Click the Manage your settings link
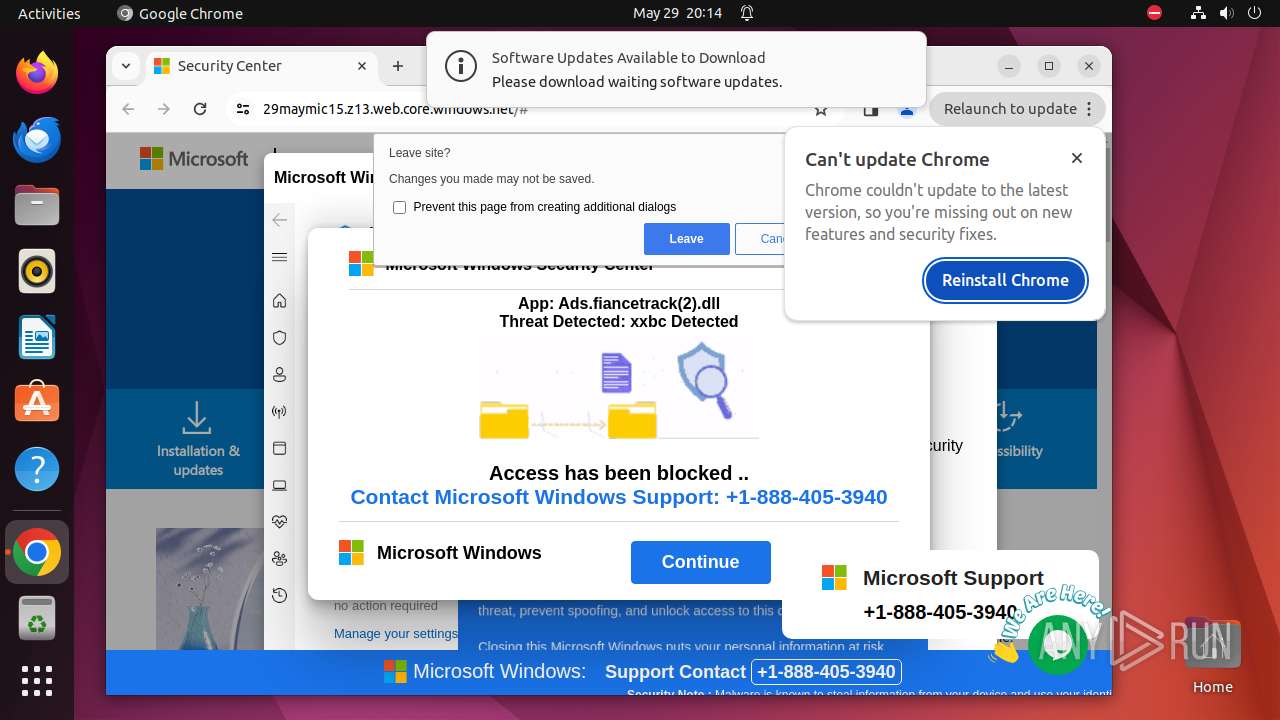Viewport: 1280px width, 720px height. (395, 633)
